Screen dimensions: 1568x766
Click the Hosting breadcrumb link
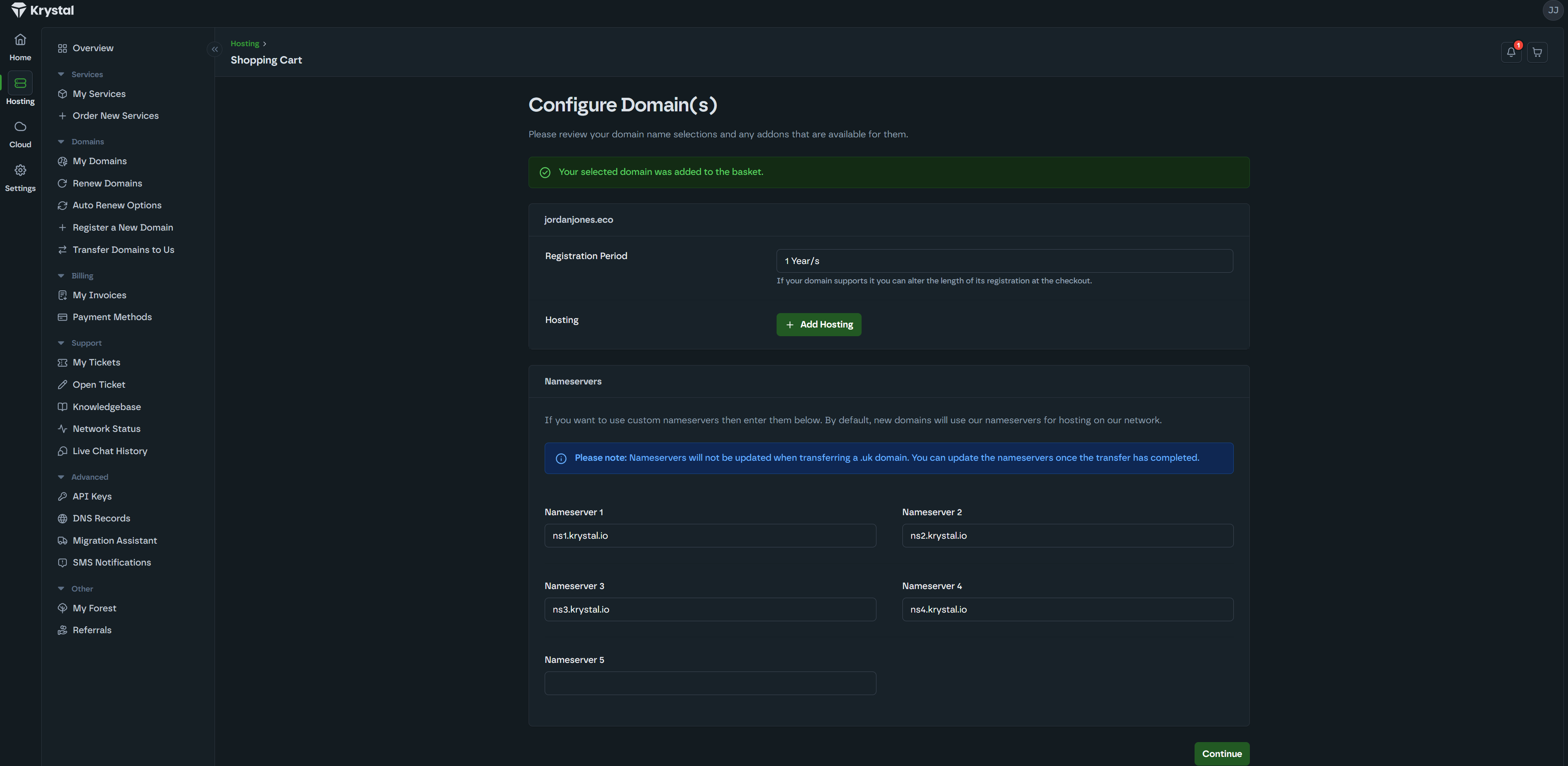tap(245, 44)
